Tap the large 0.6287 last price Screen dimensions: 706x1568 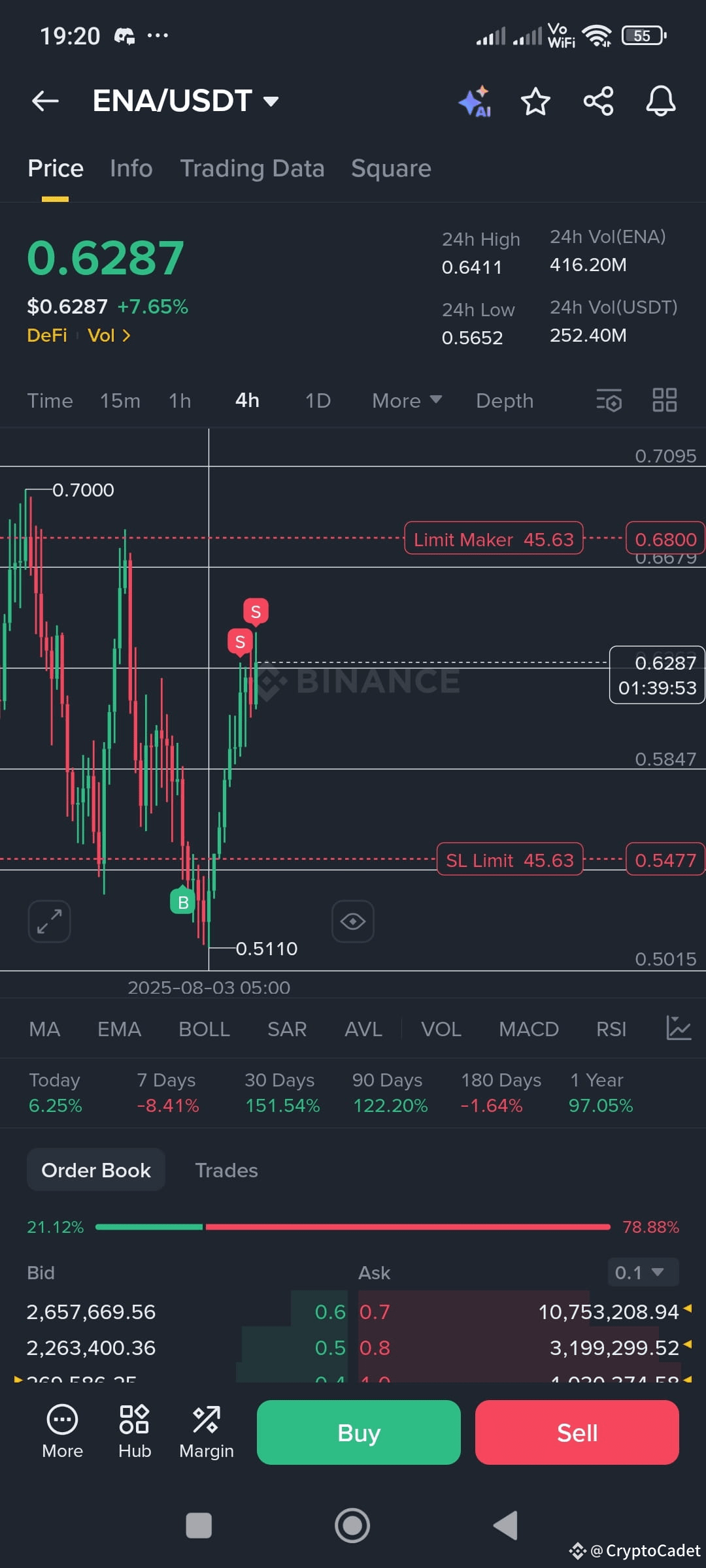click(105, 257)
